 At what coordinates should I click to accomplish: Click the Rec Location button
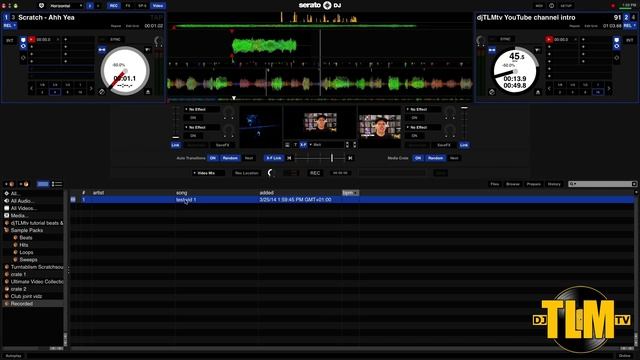pyautogui.click(x=247, y=173)
